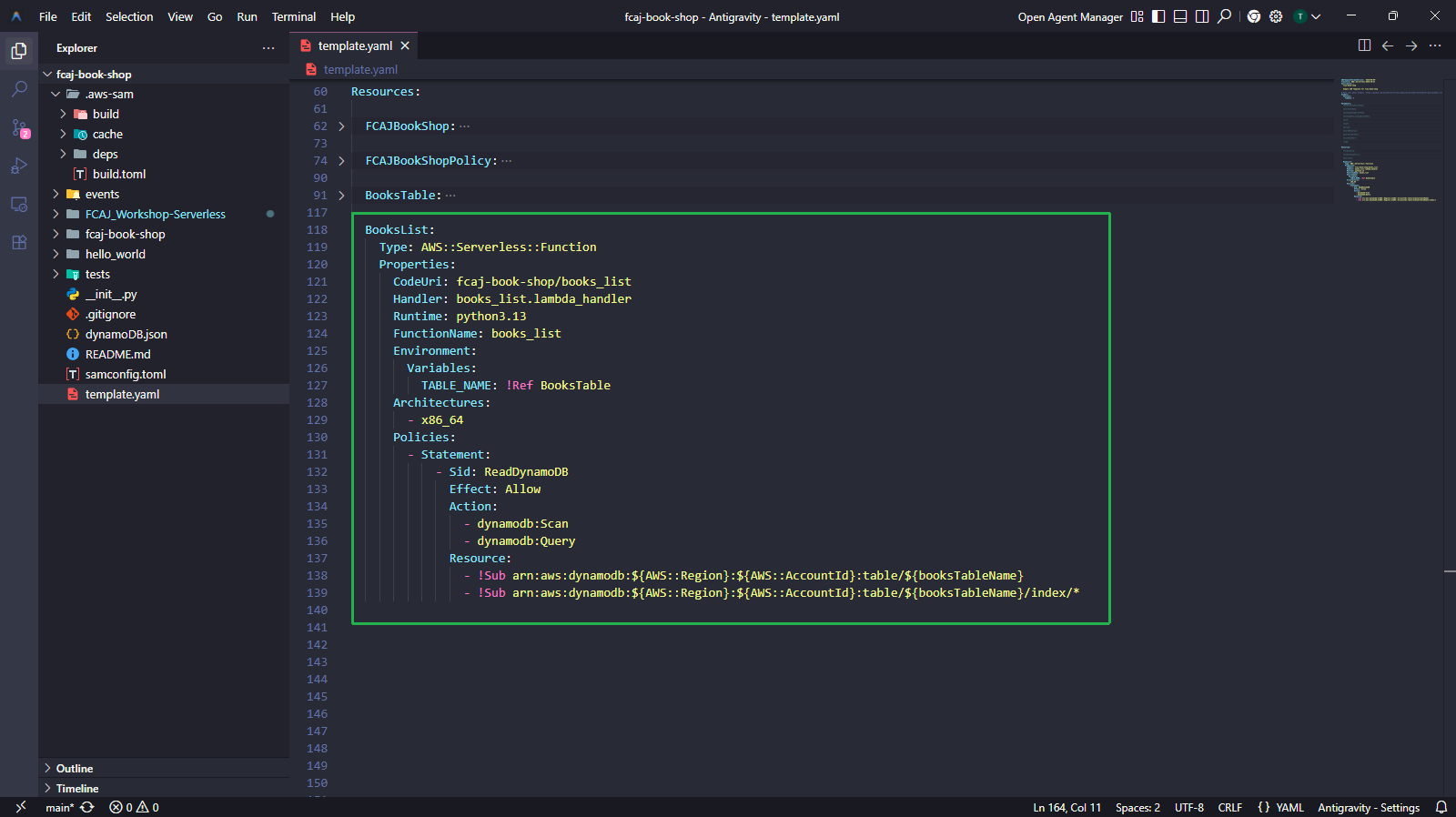Expand the events folder
The width and height of the screenshot is (1456, 817).
[55, 195]
